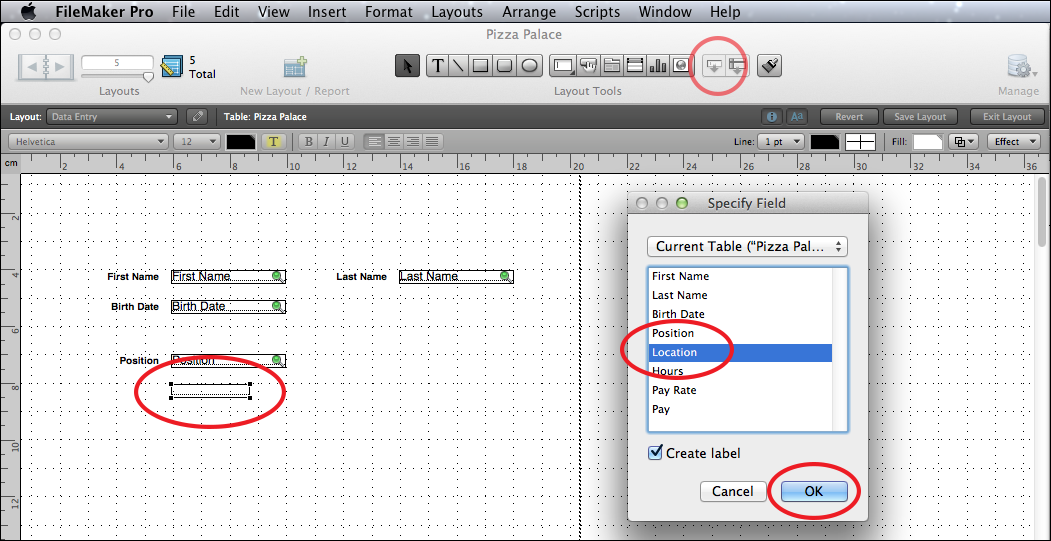Toggle Italic formatting
The image size is (1051, 541).
[326, 141]
